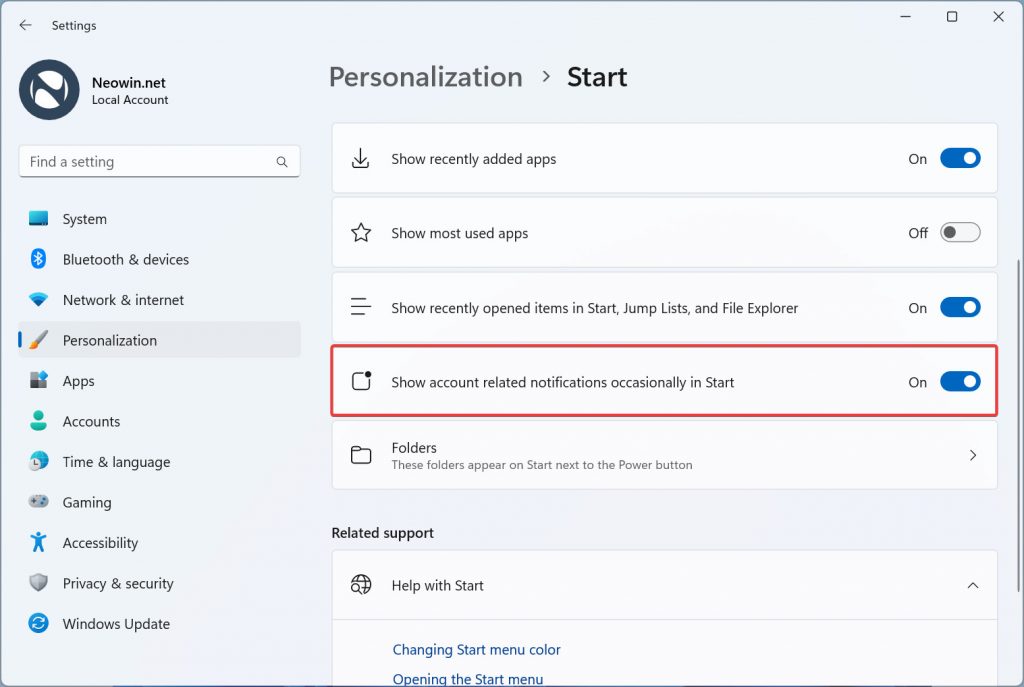The image size is (1024, 687).
Task: Open the Apps settings category
Action: [x=159, y=381]
